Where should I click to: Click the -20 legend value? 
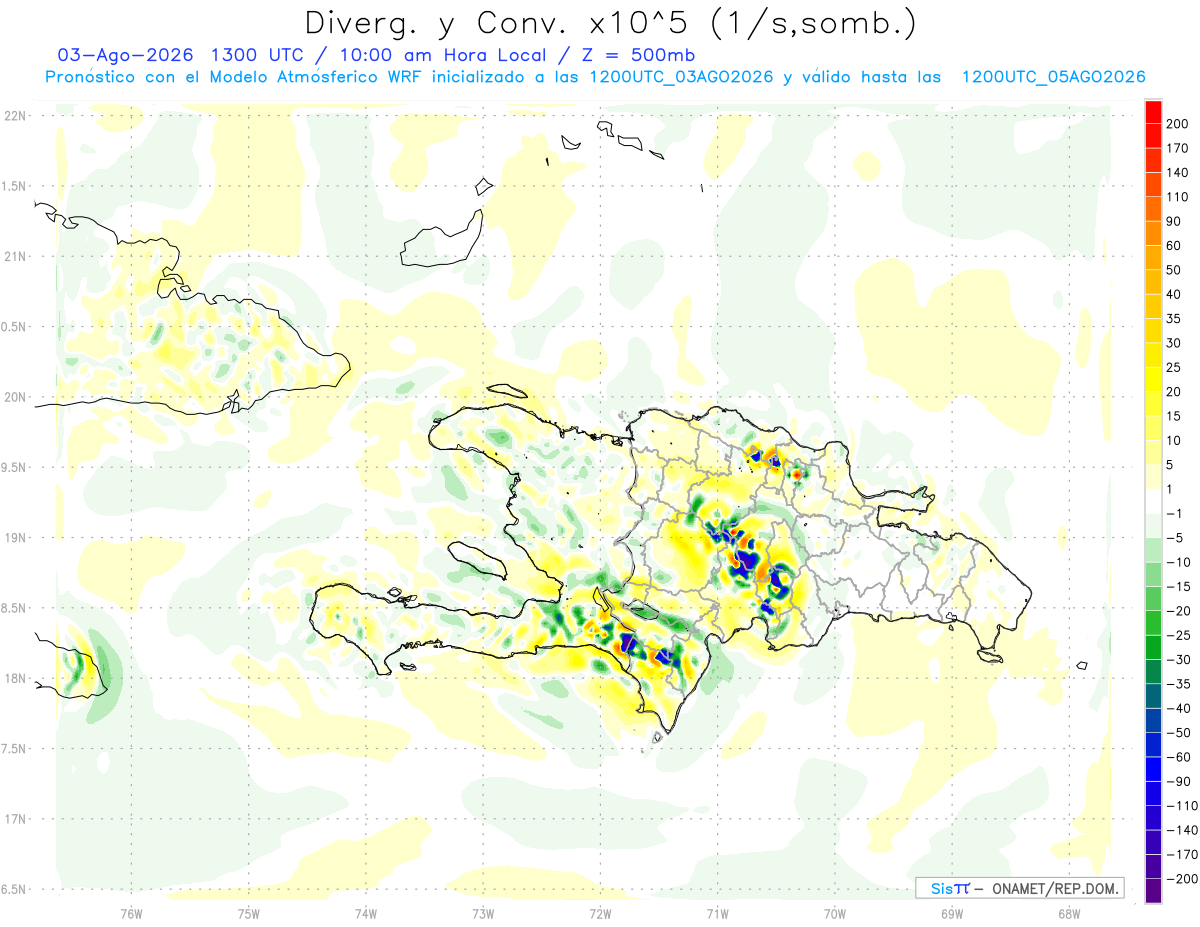pos(1180,611)
